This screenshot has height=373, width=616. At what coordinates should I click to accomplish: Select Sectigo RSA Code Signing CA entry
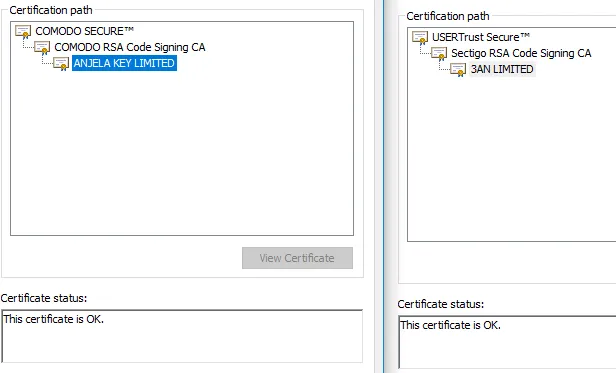pos(521,53)
